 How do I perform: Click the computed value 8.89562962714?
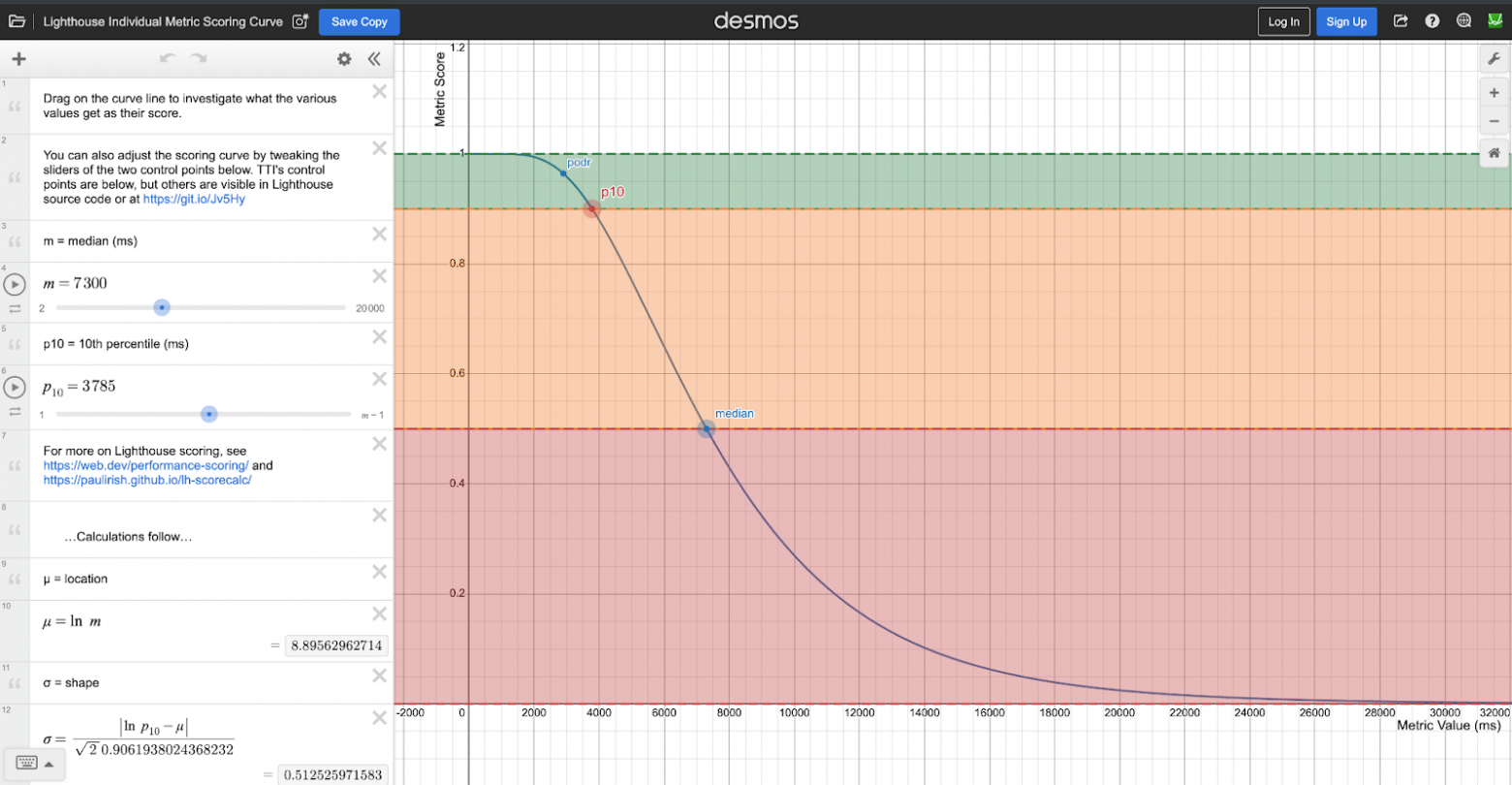tap(336, 645)
